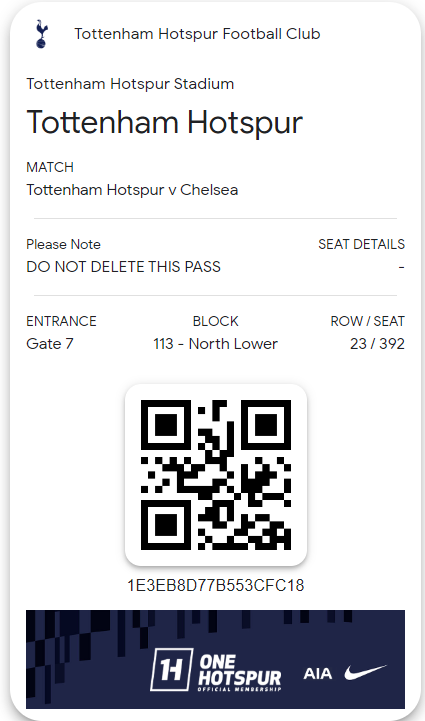Click the 23 / 392 row and seat value

click(x=377, y=343)
